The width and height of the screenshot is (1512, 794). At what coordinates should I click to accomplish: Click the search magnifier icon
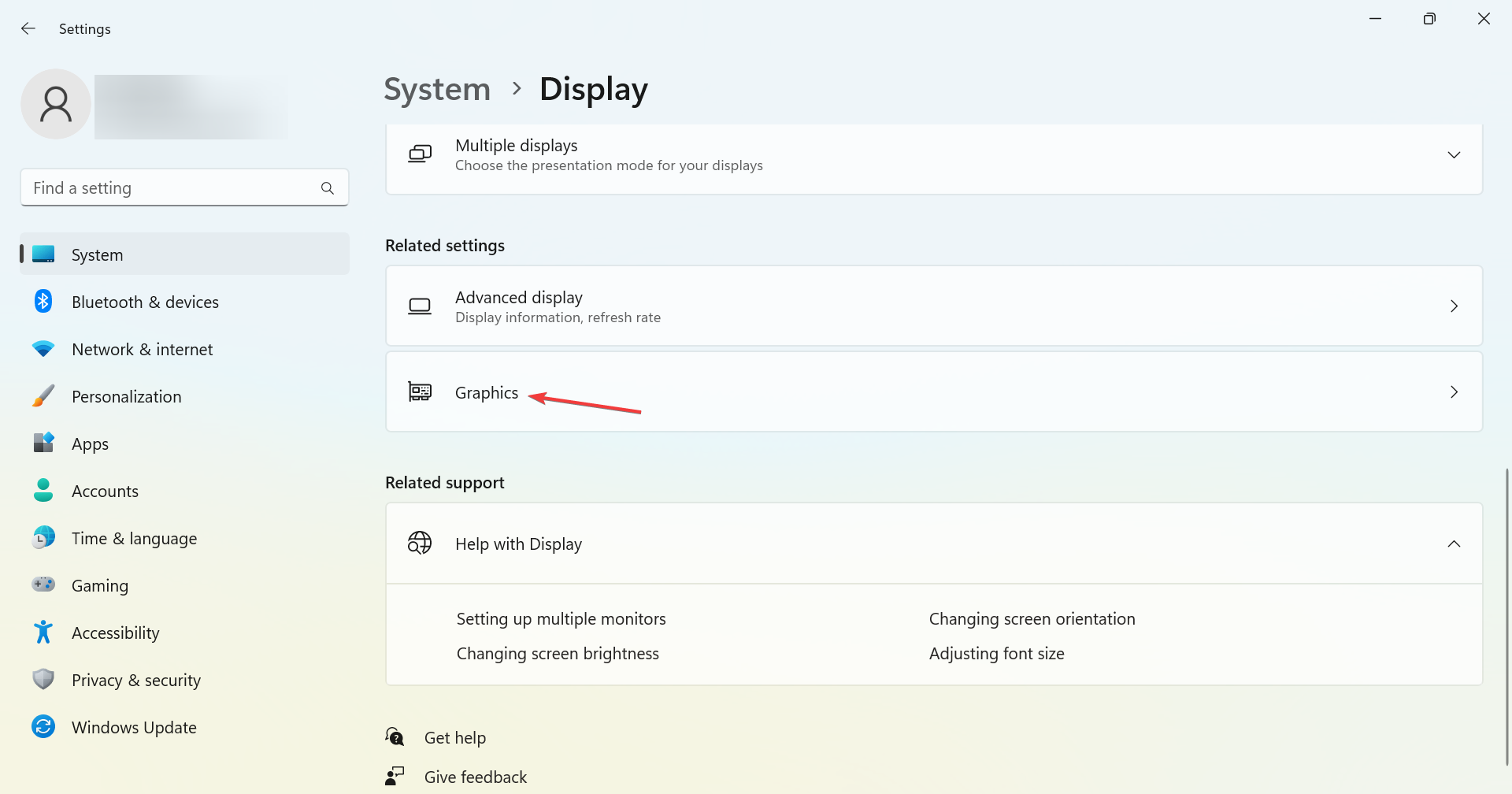click(x=328, y=188)
